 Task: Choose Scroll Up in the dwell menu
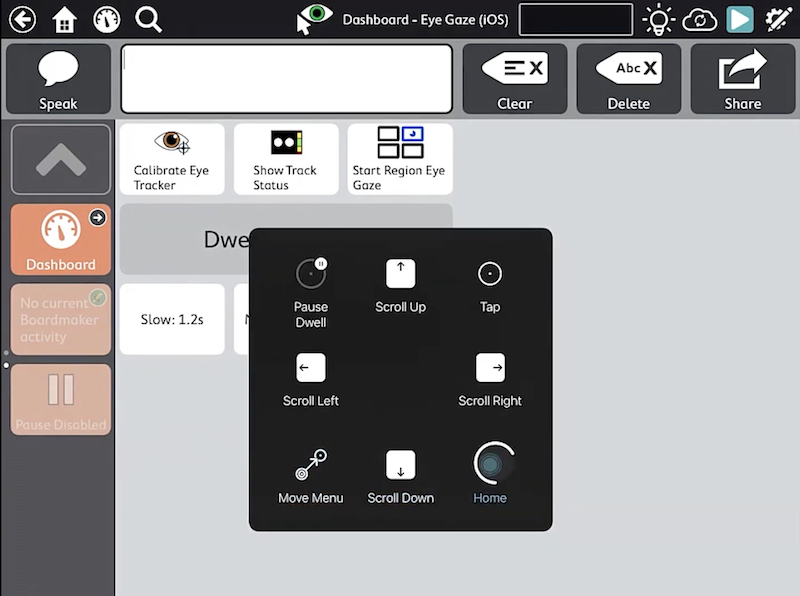pyautogui.click(x=400, y=286)
